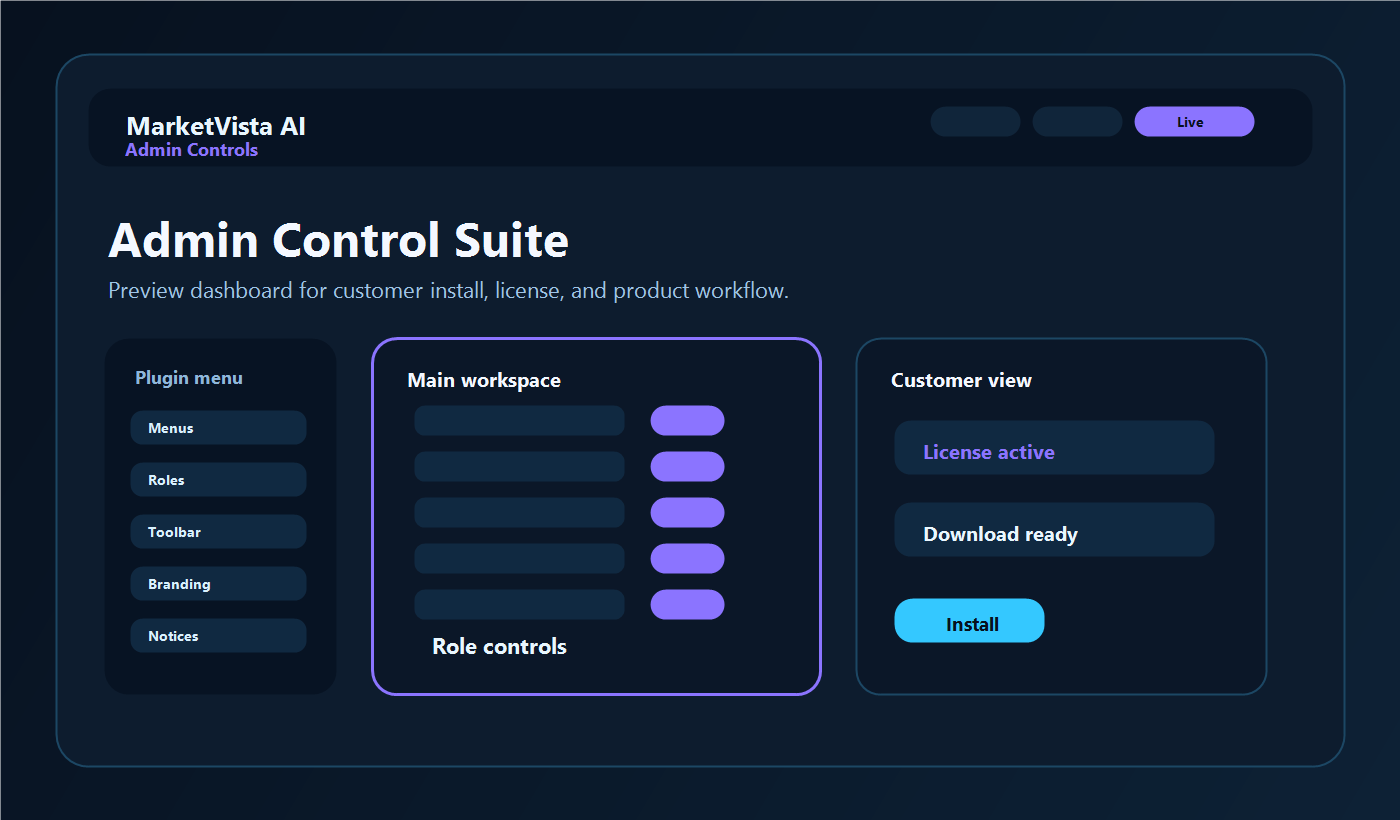This screenshot has width=1400, height=820.
Task: Click the Customer view heading
Action: [x=961, y=380]
